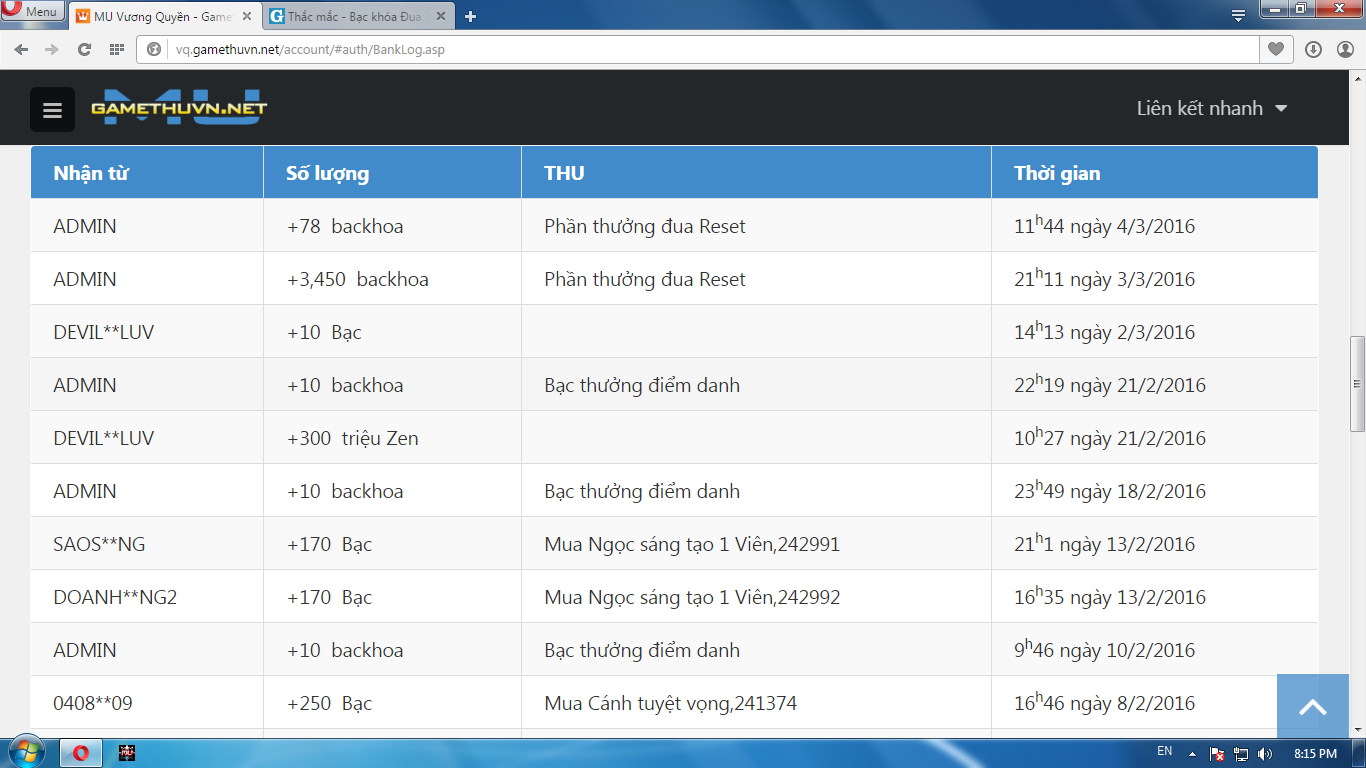The image size is (1366, 768).
Task: Expand the Liên kết nhanh dropdown
Action: pos(1211,108)
